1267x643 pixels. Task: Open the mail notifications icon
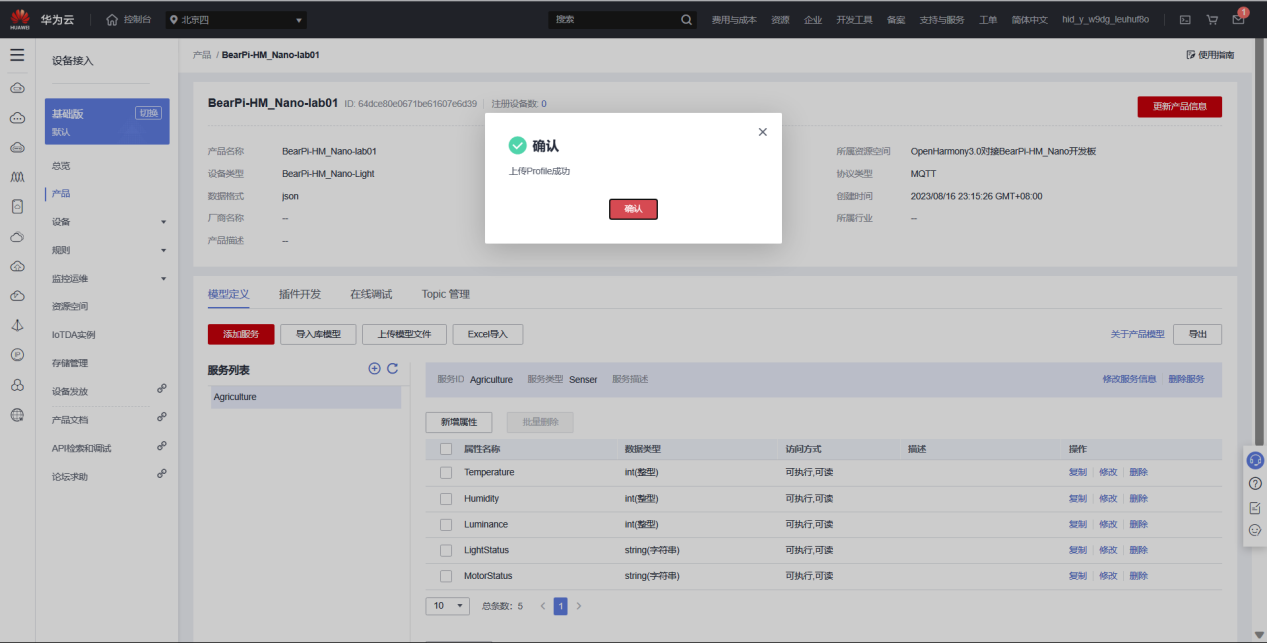[x=1239, y=18]
